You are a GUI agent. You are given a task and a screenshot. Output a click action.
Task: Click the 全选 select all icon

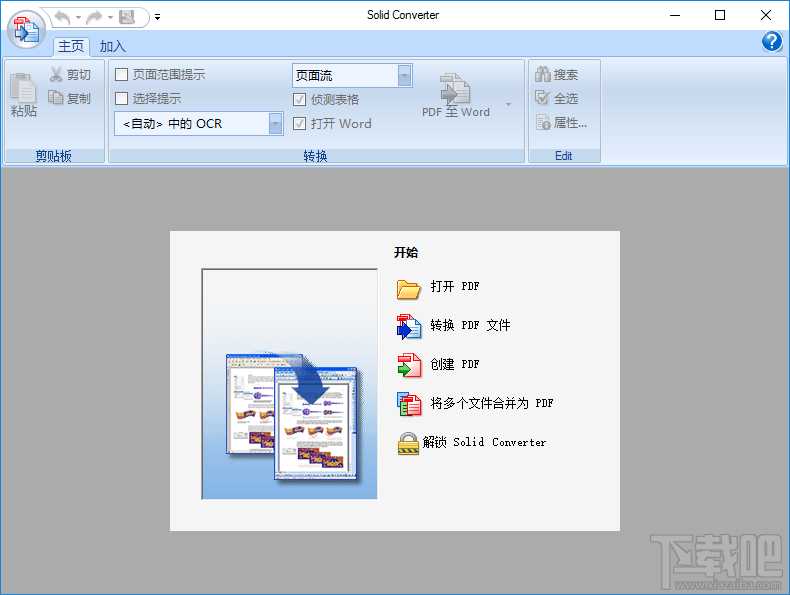tap(543, 98)
